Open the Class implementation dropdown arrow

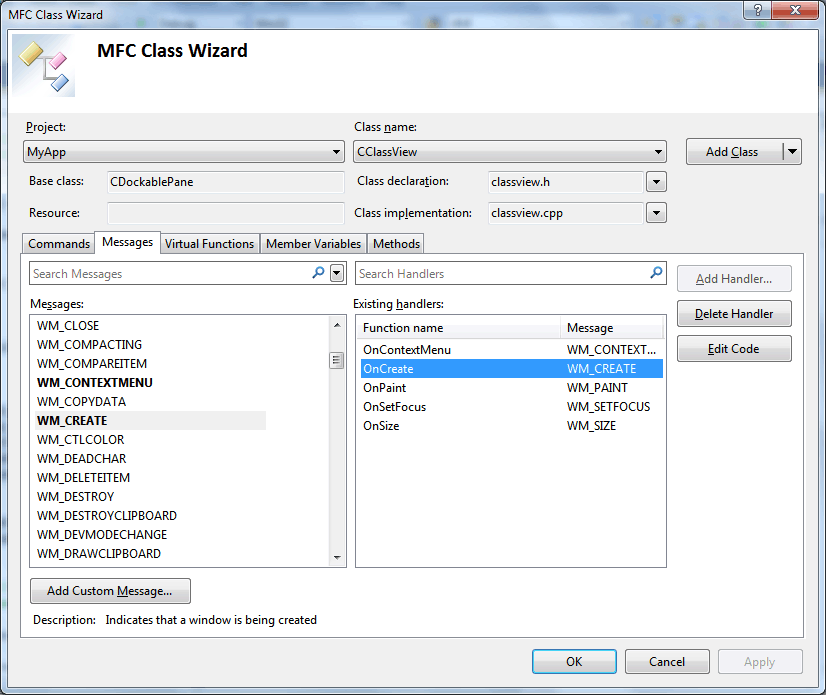[x=656, y=213]
